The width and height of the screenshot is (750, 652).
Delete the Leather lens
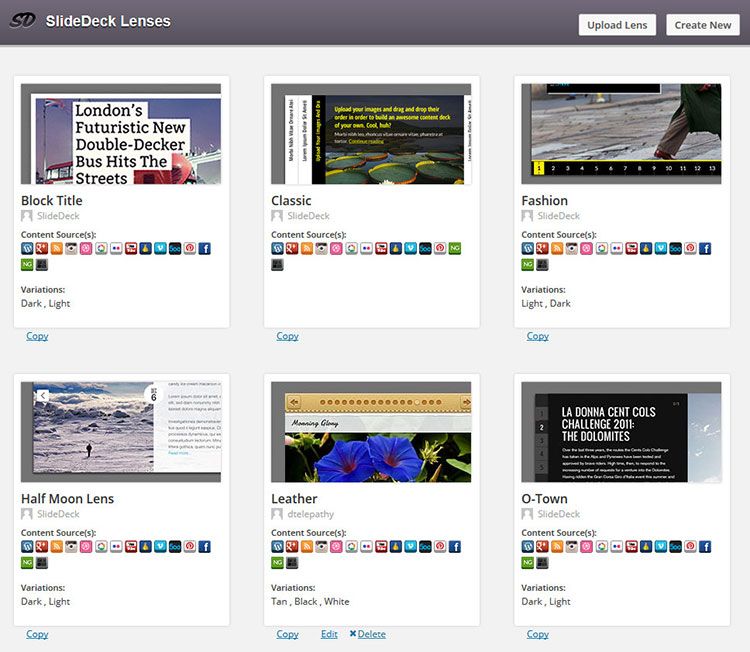367,634
